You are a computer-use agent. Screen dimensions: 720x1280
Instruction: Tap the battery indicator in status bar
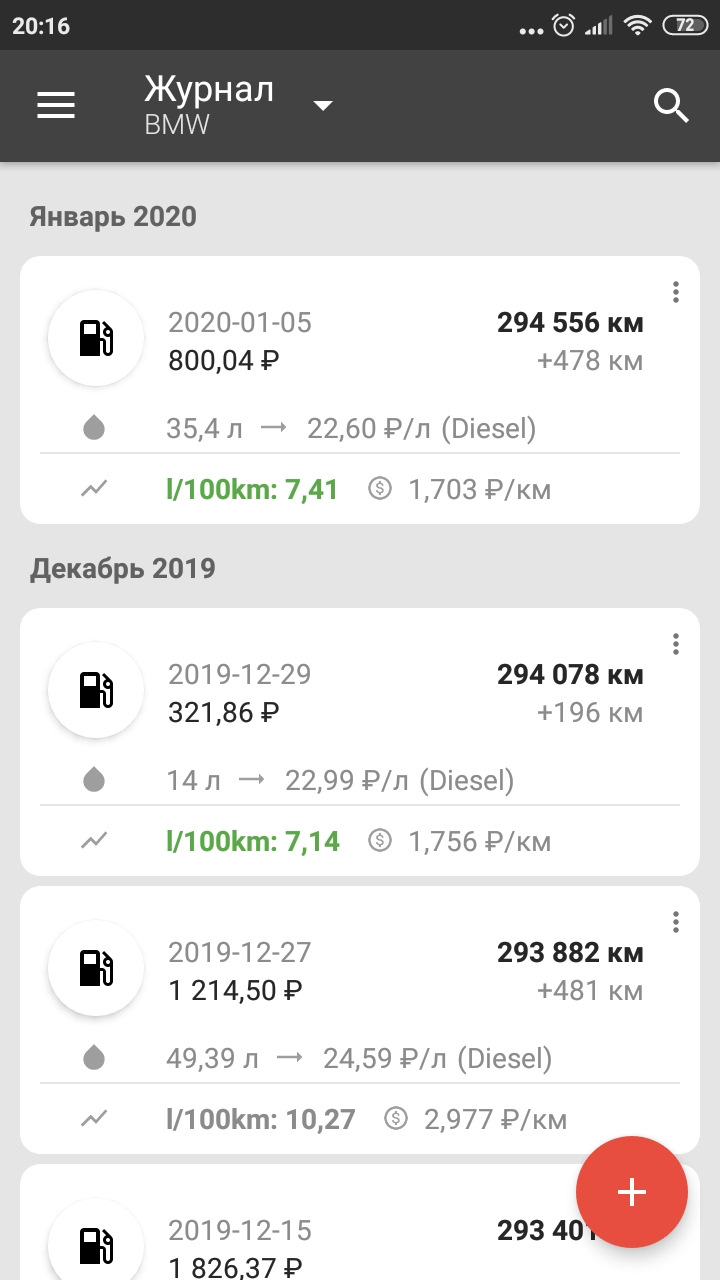pos(685,26)
